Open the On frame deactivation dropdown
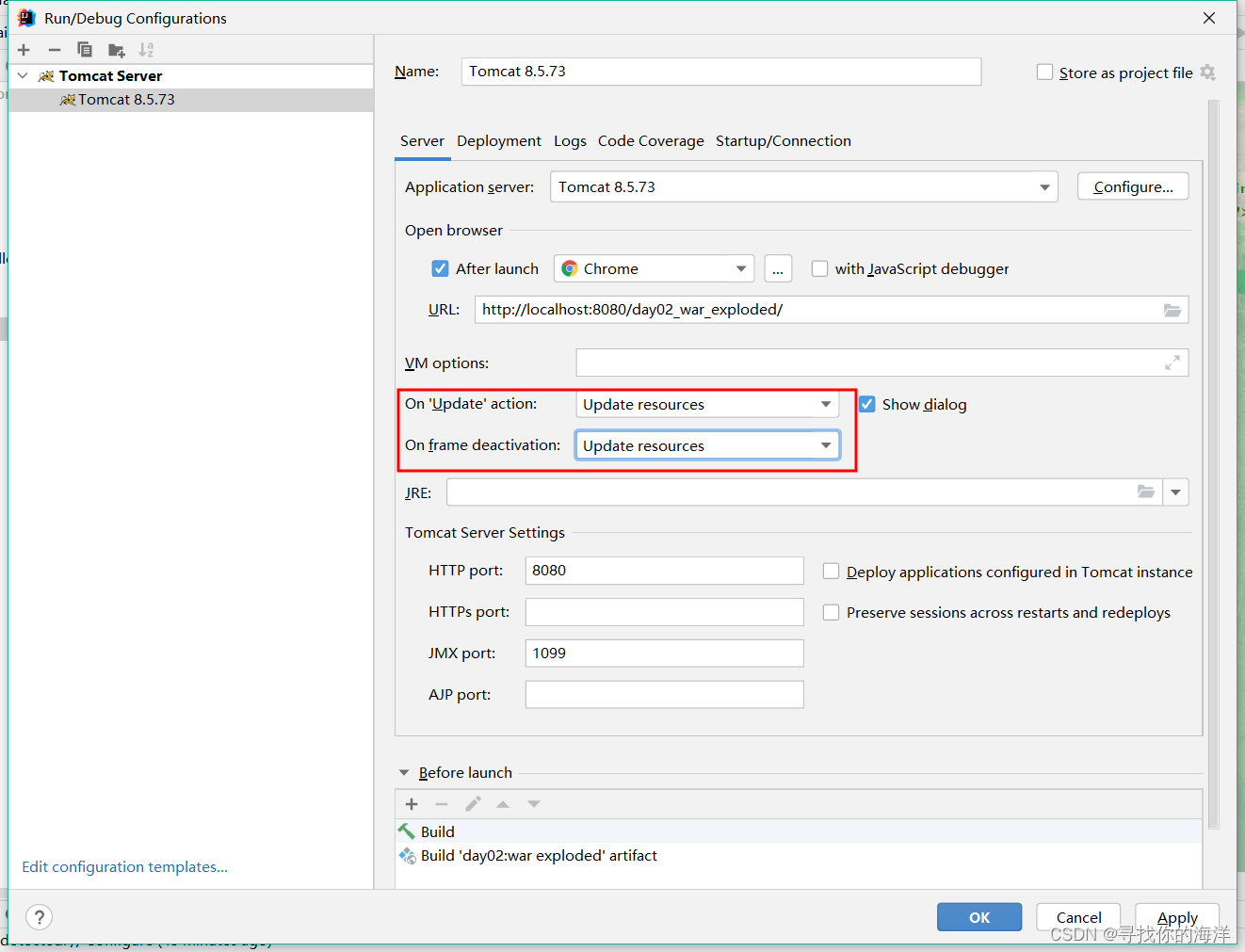 click(x=707, y=445)
